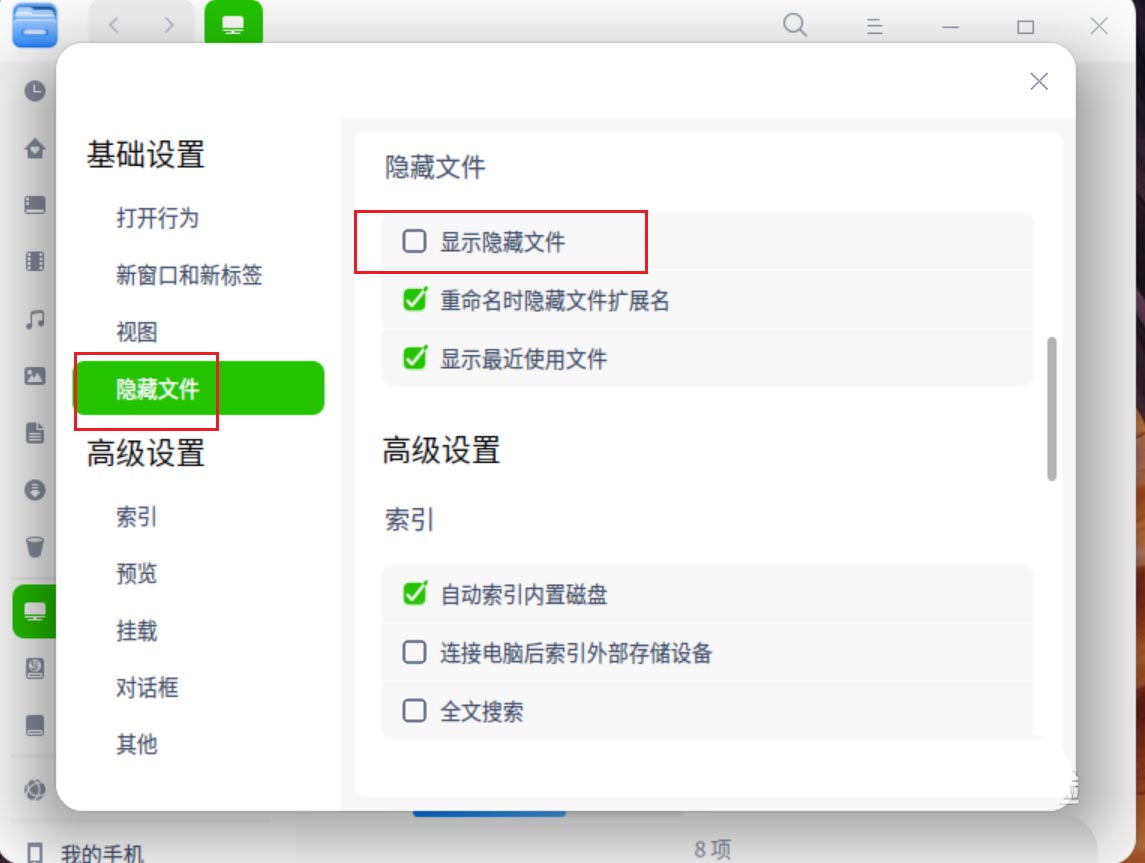Viewport: 1145px width, 863px height.
Task: Open the Music note sidebar icon
Action: (x=34, y=319)
